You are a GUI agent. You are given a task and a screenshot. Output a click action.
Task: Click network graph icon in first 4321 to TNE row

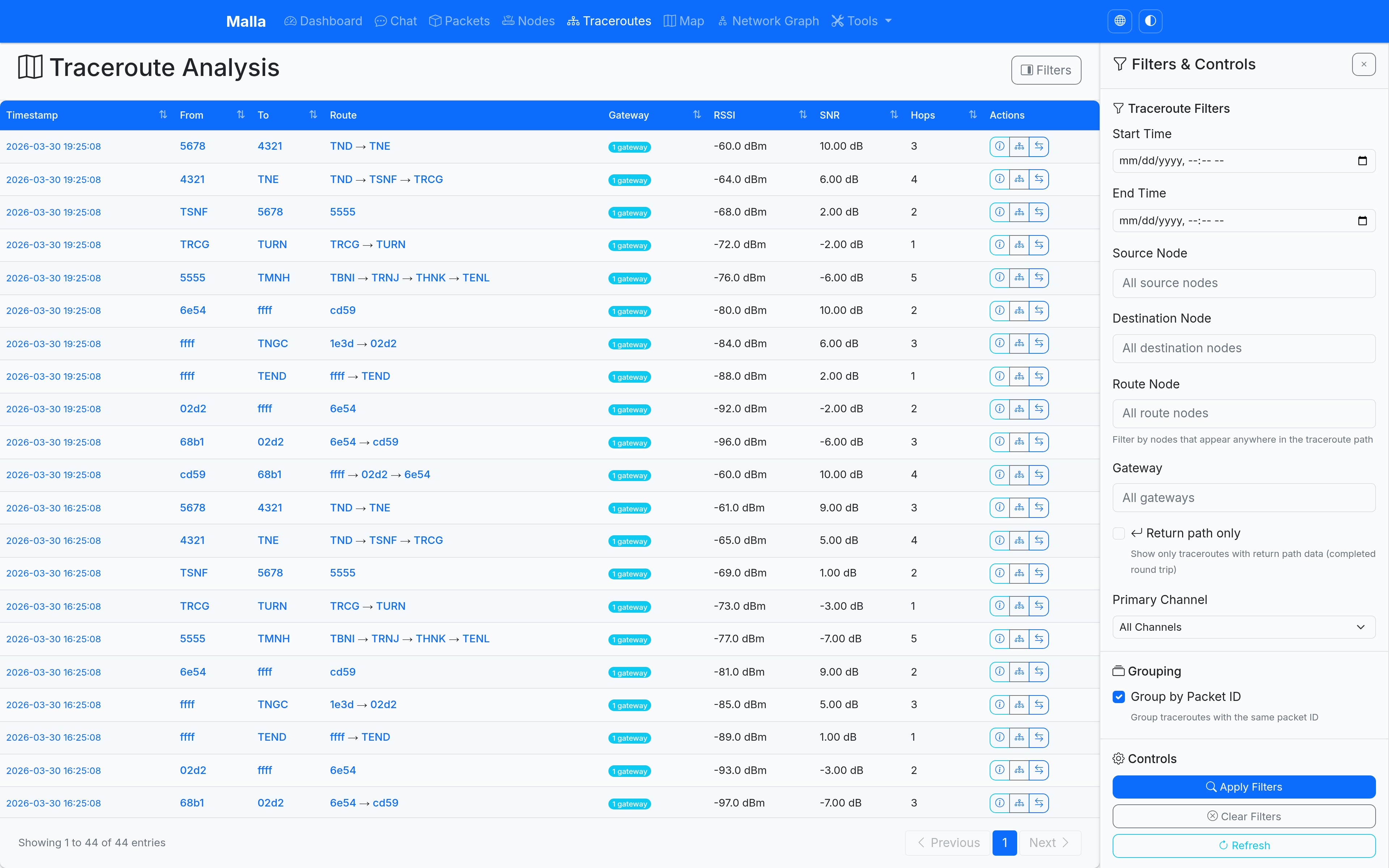coord(1019,179)
